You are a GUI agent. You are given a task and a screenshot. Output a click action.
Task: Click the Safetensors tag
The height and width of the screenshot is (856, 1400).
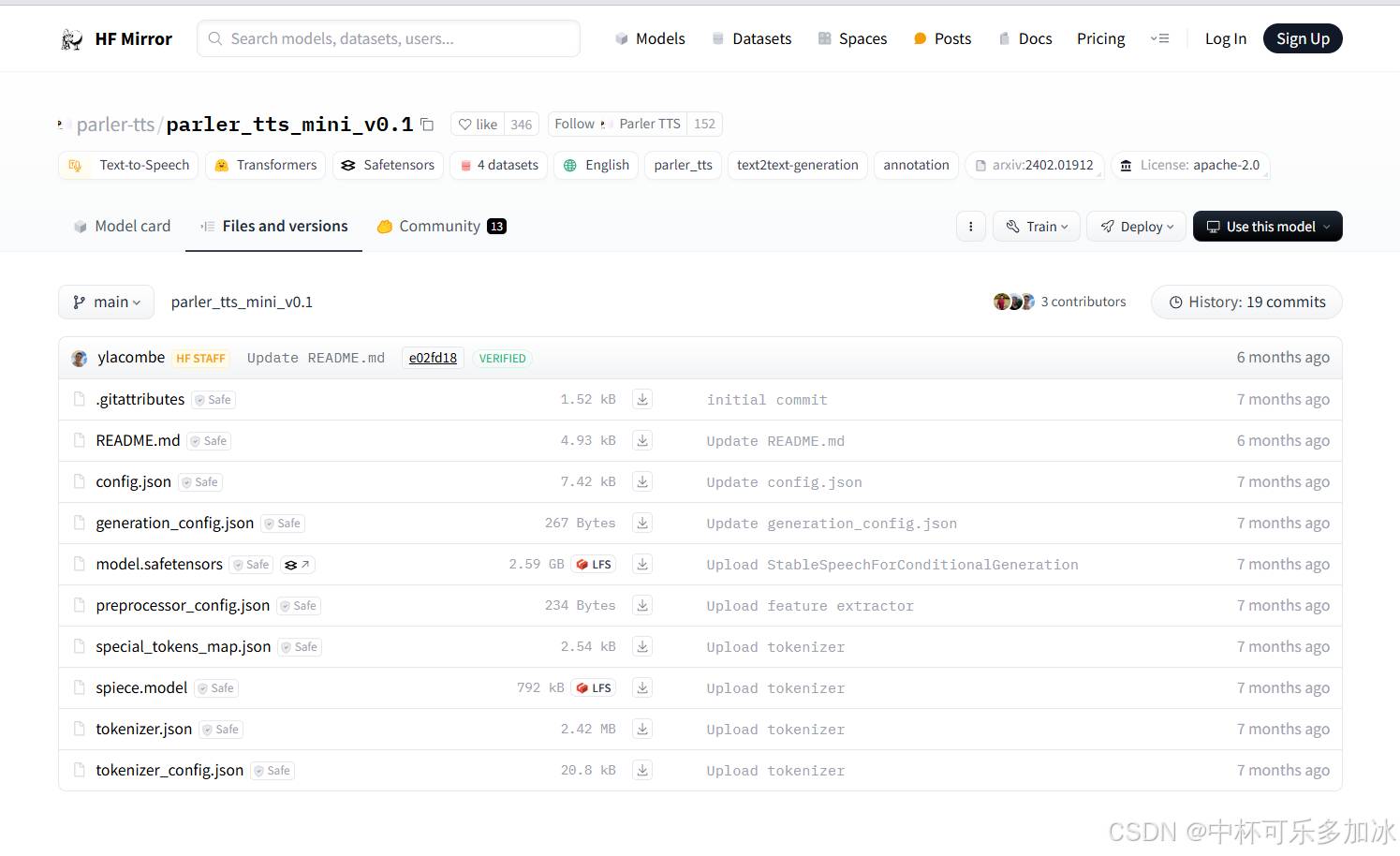click(x=388, y=165)
